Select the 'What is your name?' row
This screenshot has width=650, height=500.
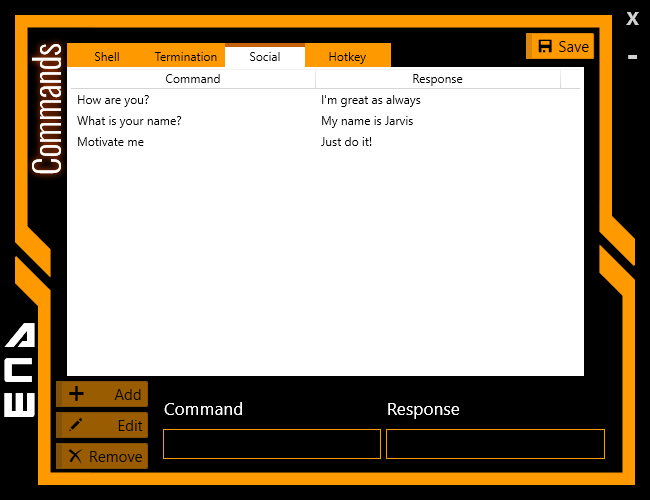[x=129, y=121]
